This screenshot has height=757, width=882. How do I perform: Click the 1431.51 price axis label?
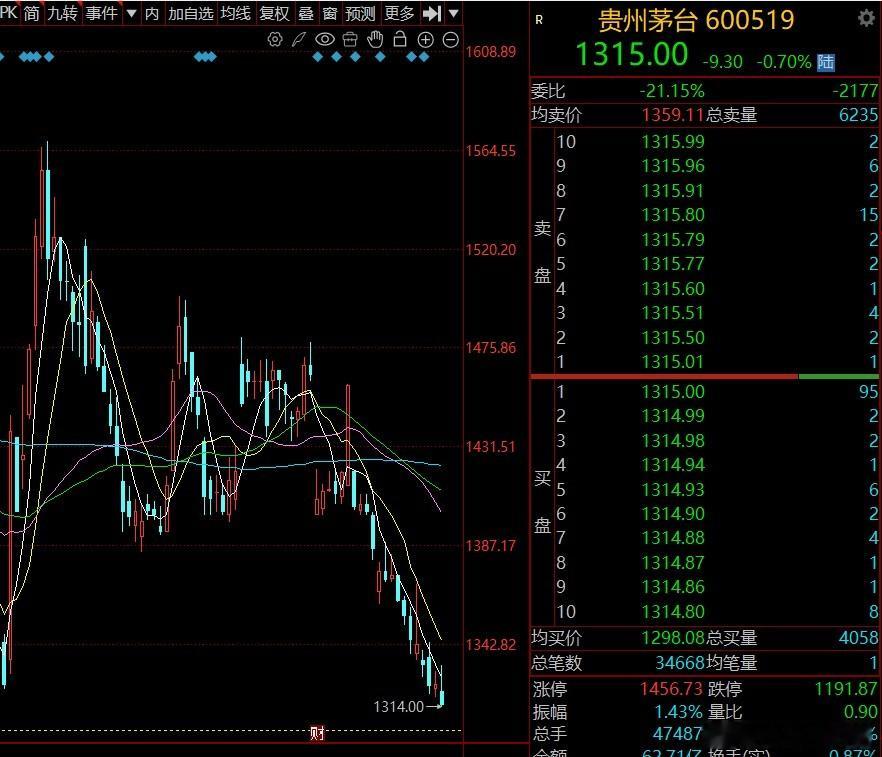coord(490,447)
